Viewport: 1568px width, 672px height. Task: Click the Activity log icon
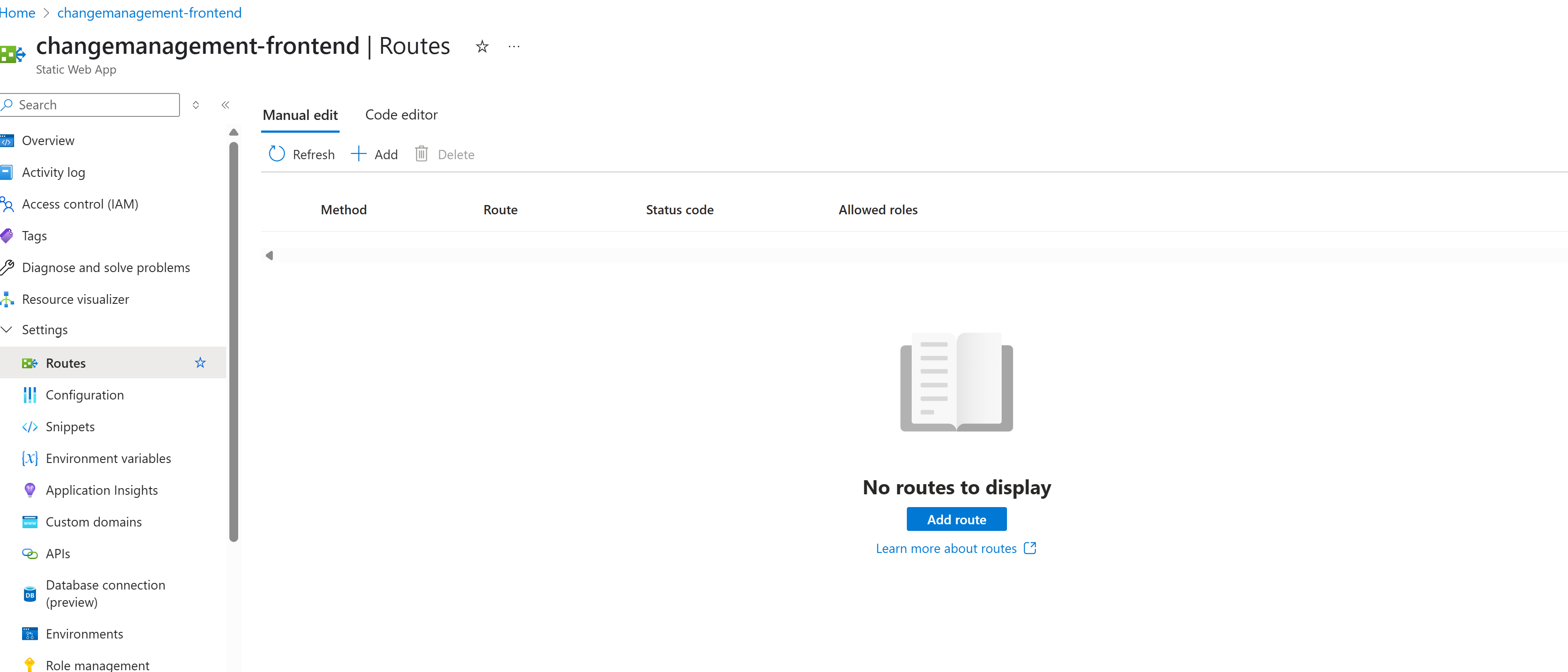coord(7,172)
